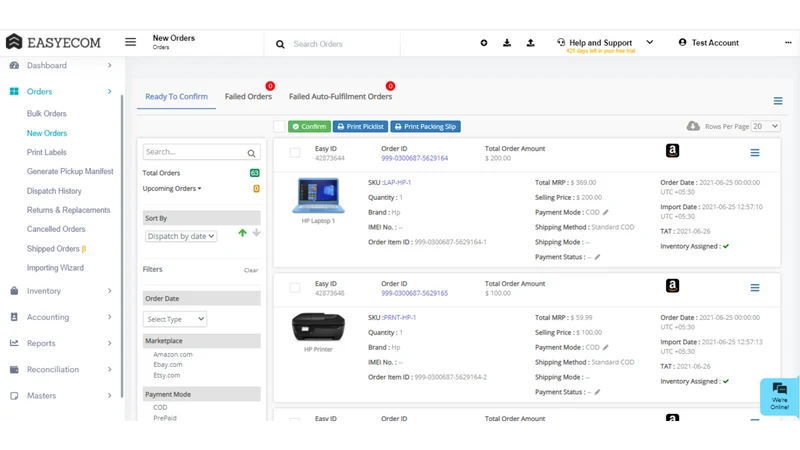The image size is (800, 450).
Task: Click the Accounting ledger icon
Action: (x=14, y=317)
